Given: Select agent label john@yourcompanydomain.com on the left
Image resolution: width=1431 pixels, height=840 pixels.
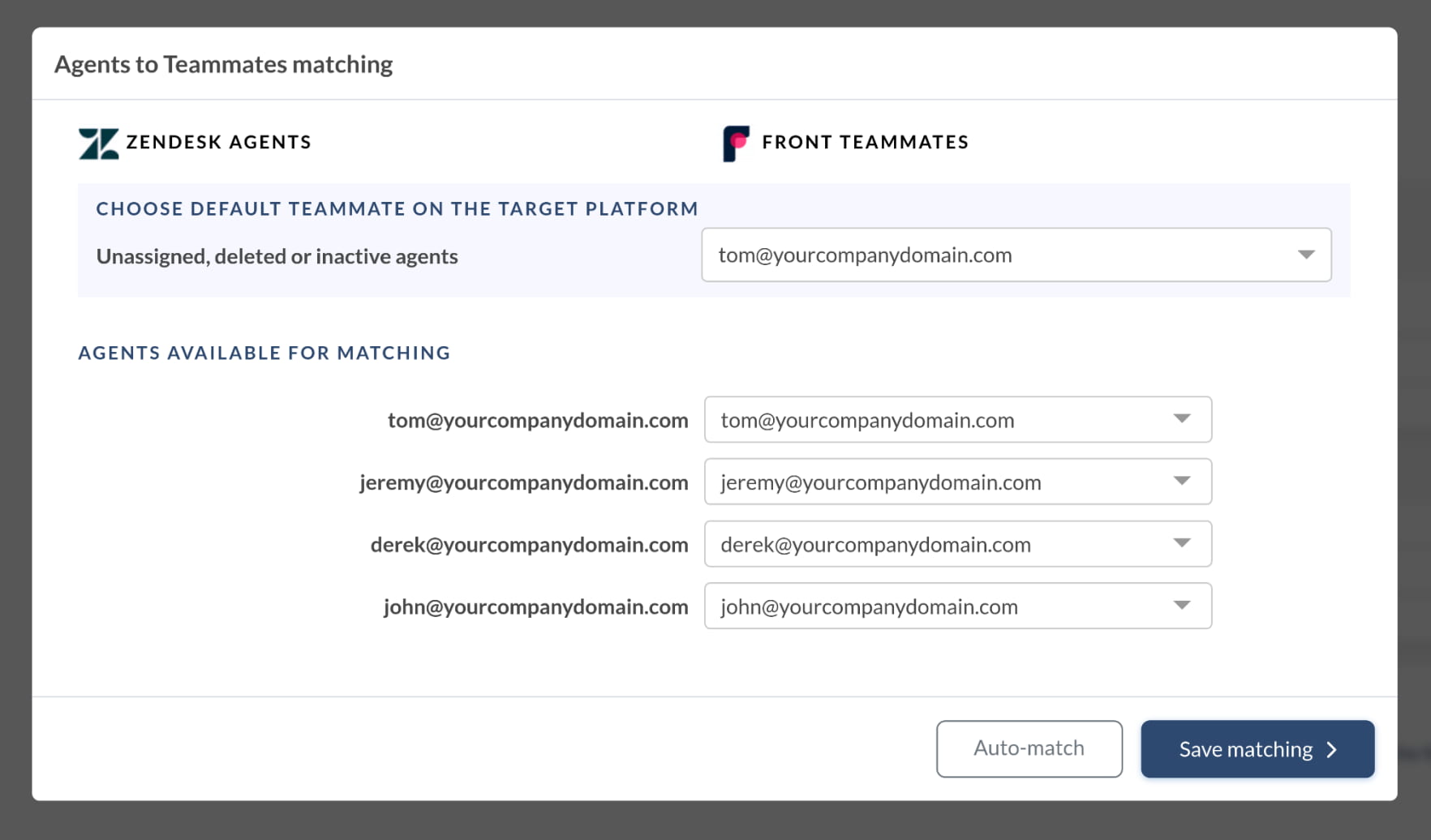Looking at the screenshot, I should coord(535,607).
